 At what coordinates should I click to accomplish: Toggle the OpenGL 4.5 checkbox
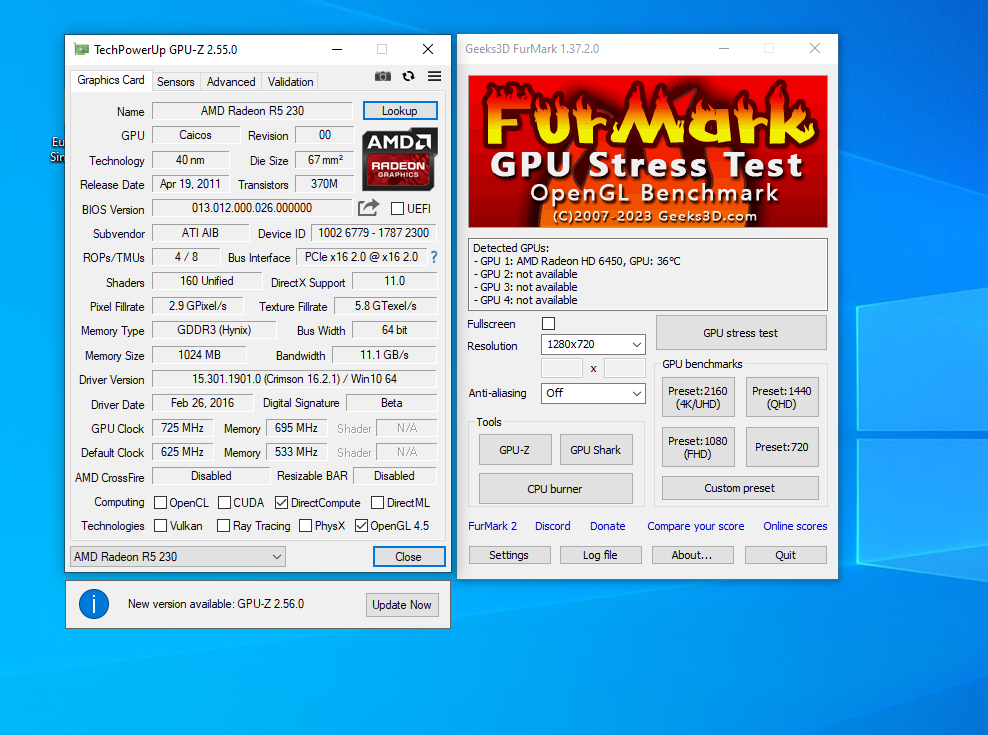tap(362, 526)
